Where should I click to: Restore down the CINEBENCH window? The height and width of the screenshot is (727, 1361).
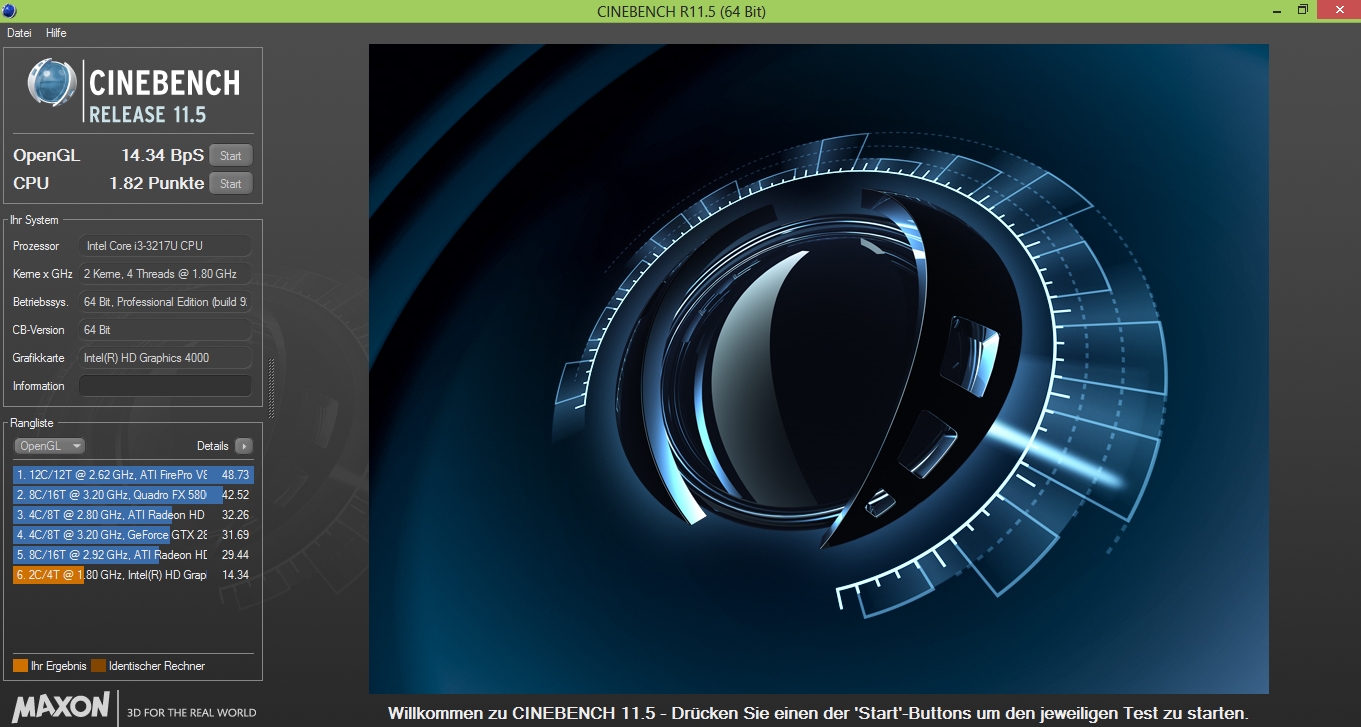pos(1302,10)
